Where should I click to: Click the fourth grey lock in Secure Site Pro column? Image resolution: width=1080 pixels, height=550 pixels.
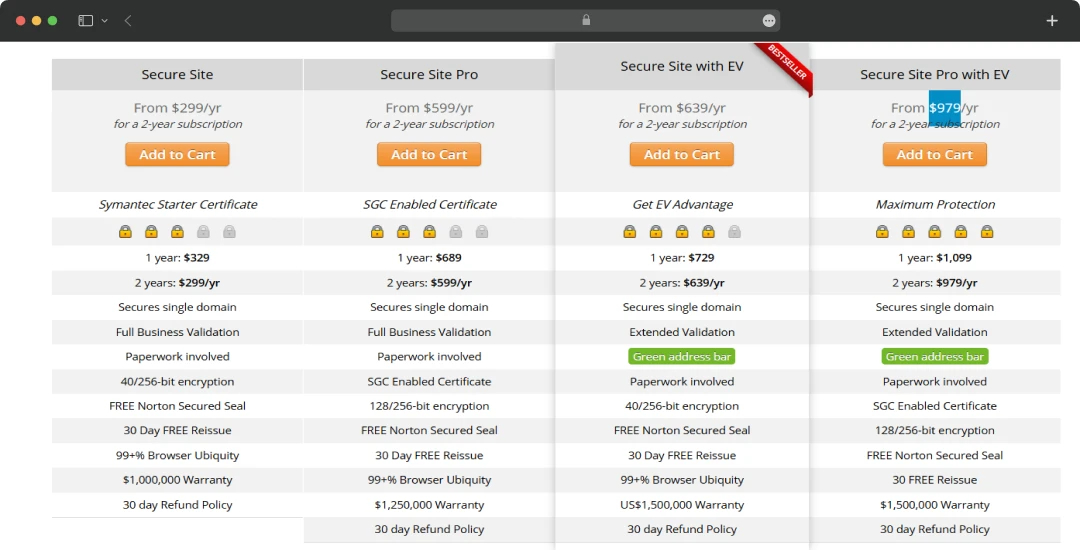(455, 231)
